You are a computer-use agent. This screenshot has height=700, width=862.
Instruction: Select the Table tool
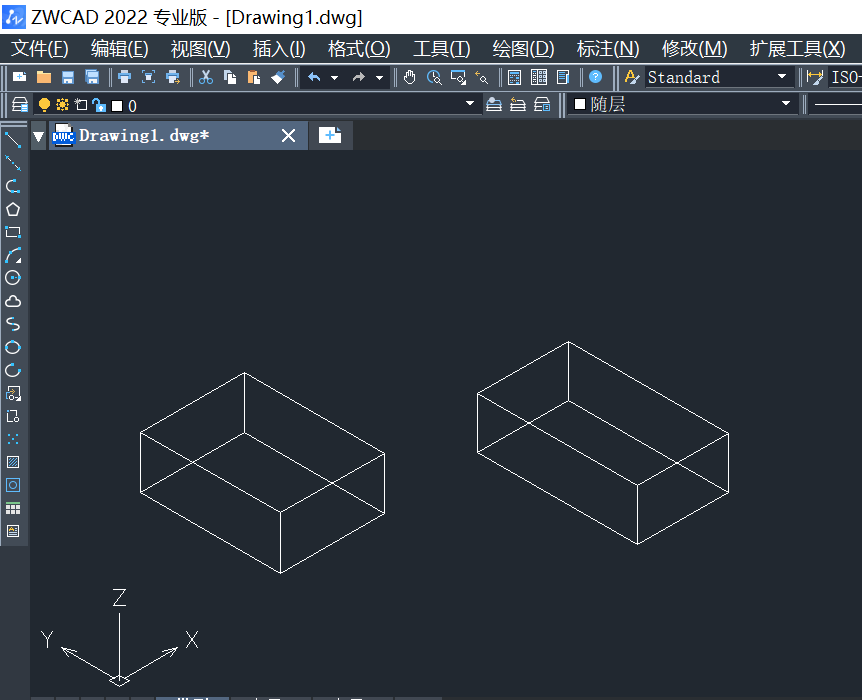[13, 508]
